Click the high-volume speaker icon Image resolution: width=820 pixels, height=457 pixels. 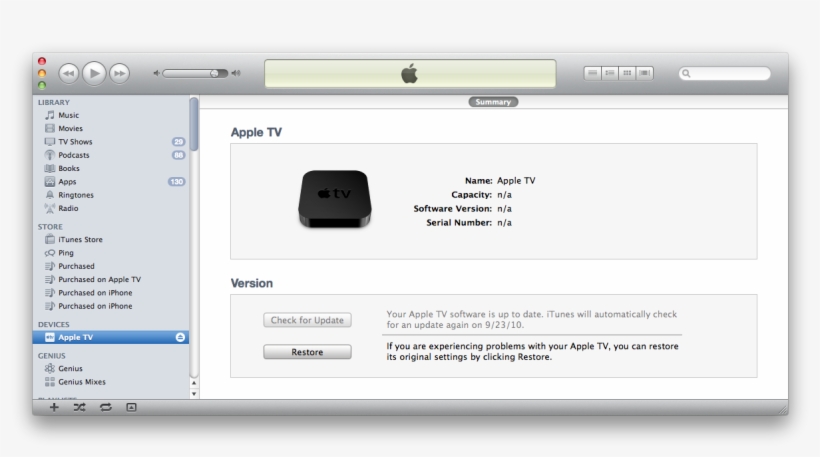click(236, 73)
